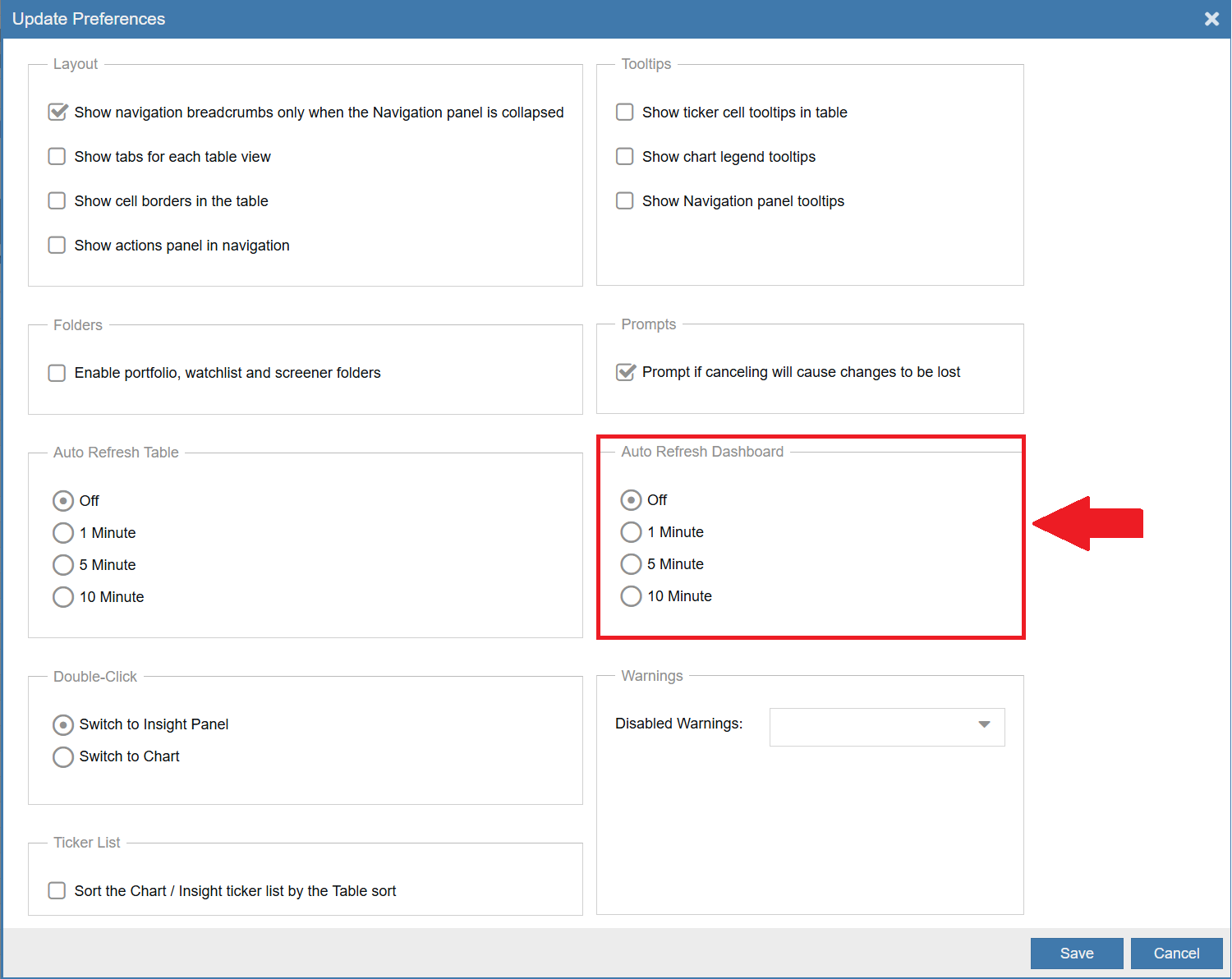Select 10 Minute for Auto Refresh Table

pyautogui.click(x=63, y=597)
